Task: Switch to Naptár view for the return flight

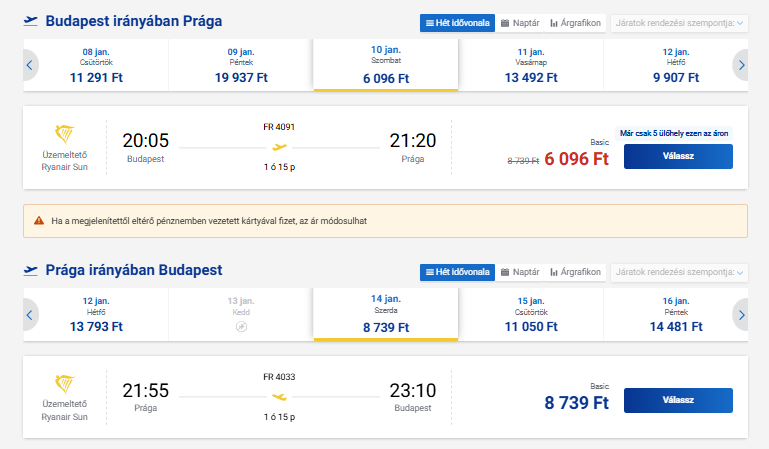Action: [519, 271]
